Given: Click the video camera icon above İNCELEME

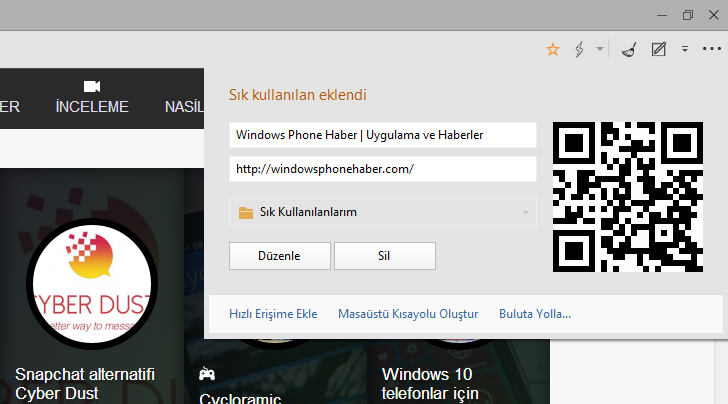Looking at the screenshot, I should click(92, 86).
